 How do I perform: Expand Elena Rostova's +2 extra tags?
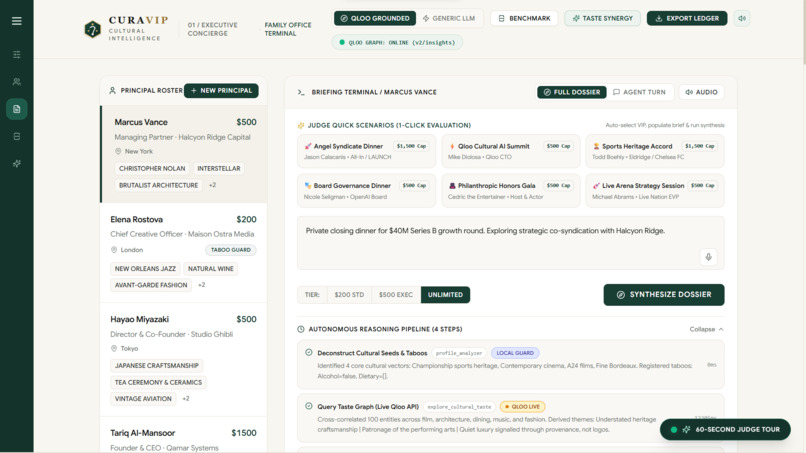202,285
